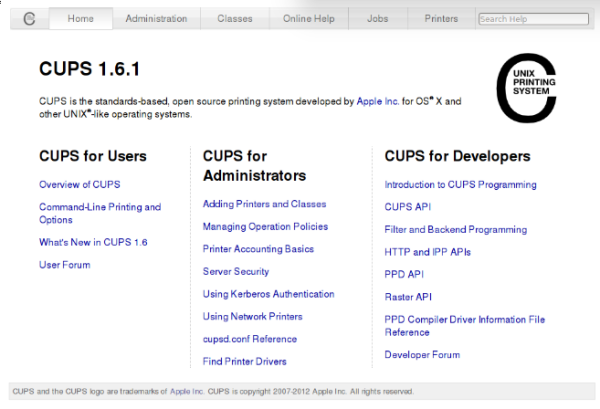Focus the Search Help input field

533,18
